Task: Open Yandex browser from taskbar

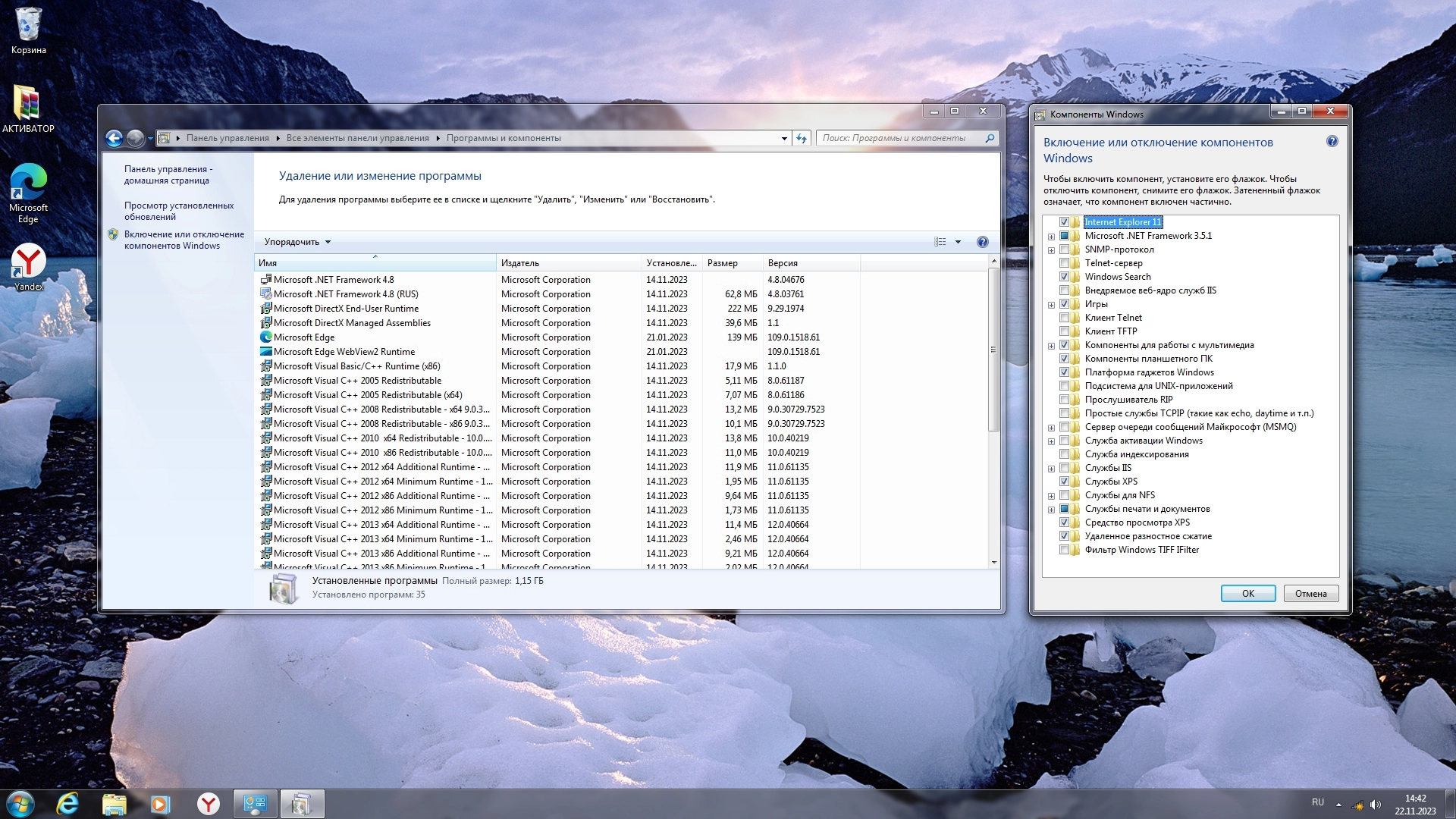Action: point(209,804)
